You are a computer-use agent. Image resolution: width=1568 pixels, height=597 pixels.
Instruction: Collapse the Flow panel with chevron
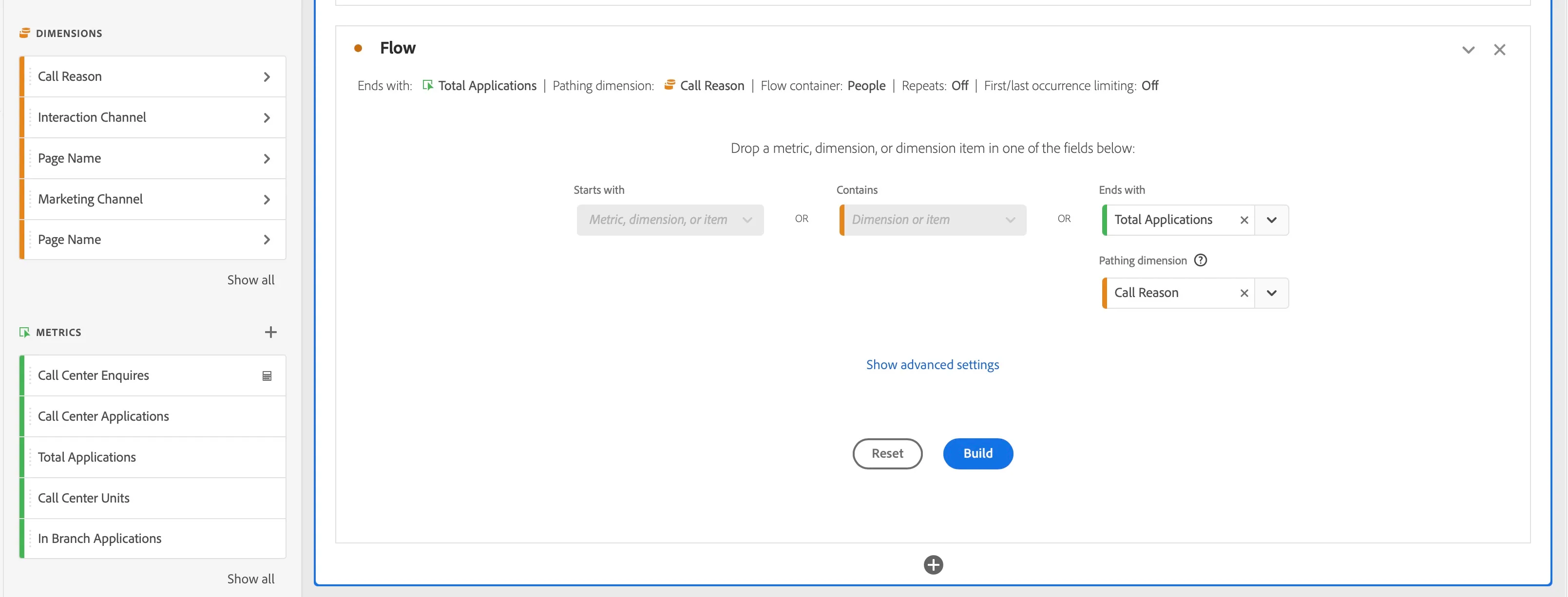(1468, 50)
